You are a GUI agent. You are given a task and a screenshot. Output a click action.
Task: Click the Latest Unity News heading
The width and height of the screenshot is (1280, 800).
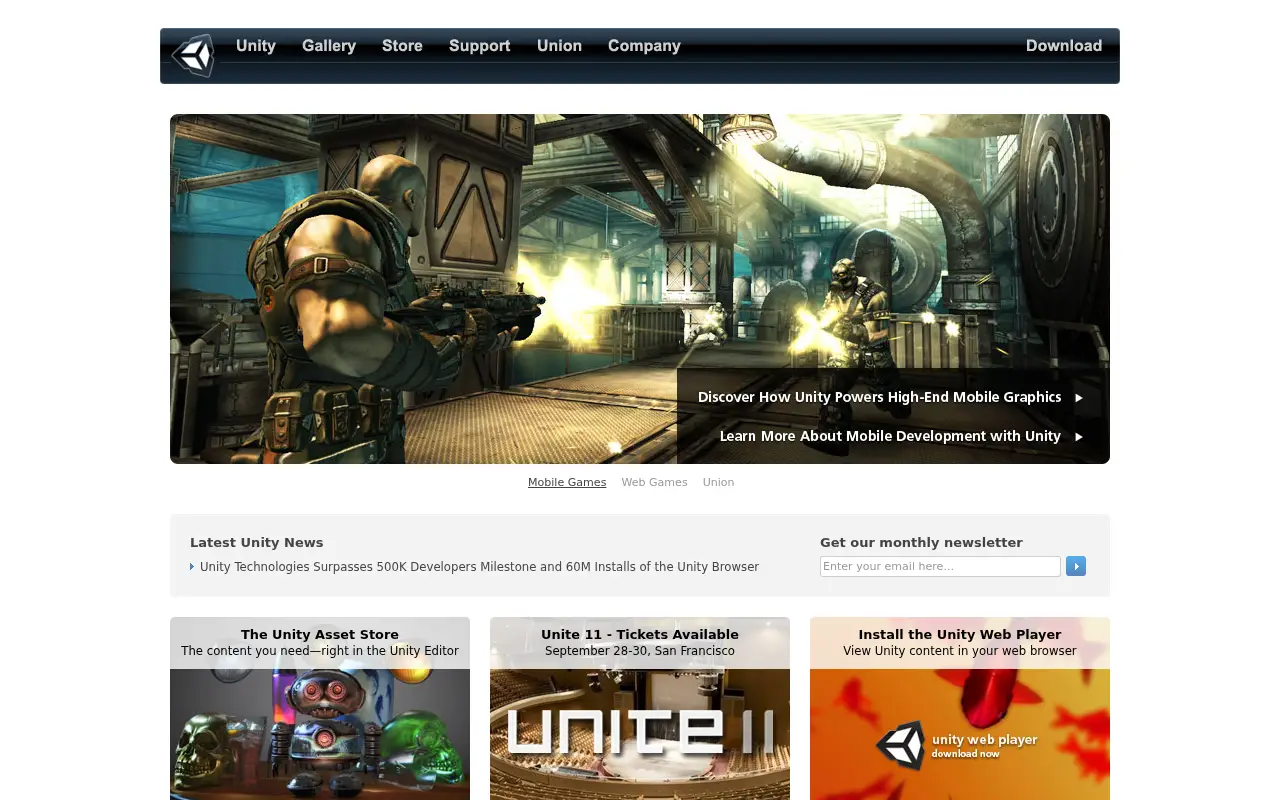pyautogui.click(x=257, y=542)
